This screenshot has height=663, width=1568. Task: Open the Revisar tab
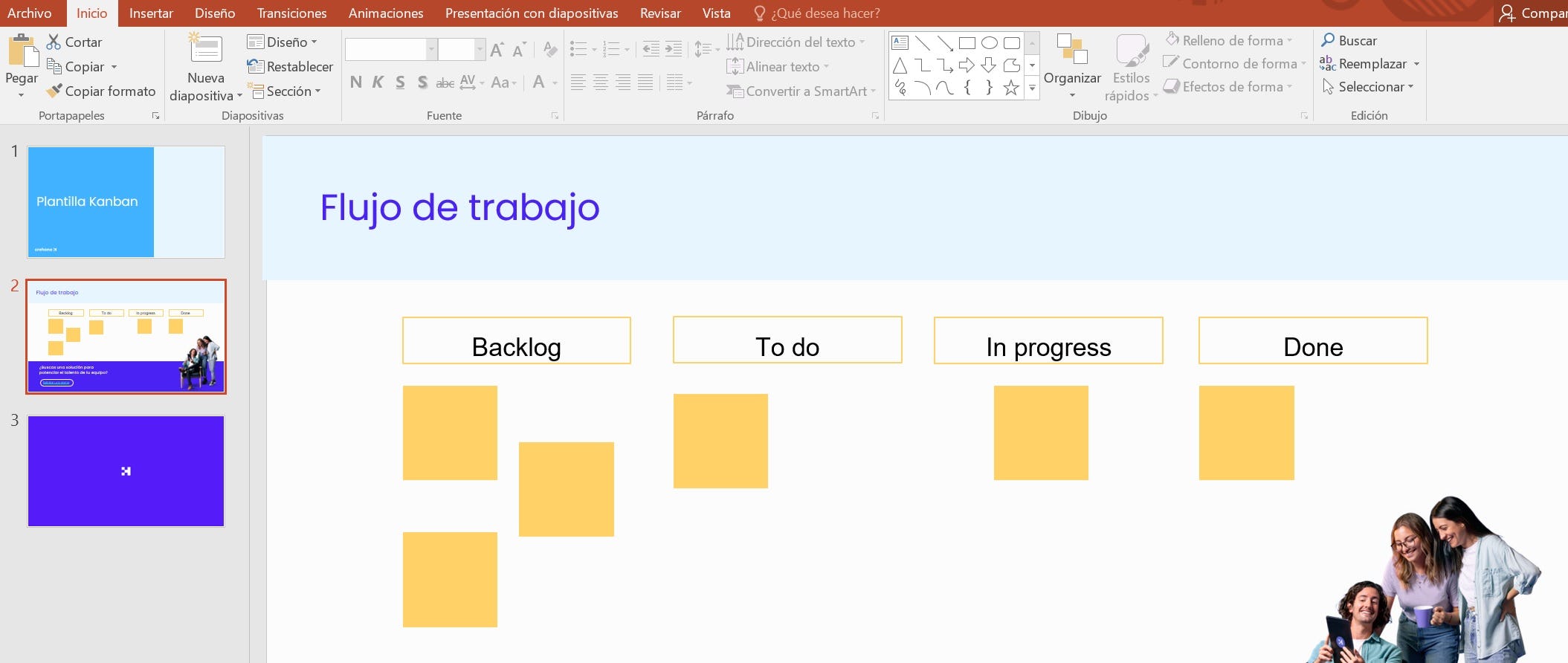coord(660,13)
